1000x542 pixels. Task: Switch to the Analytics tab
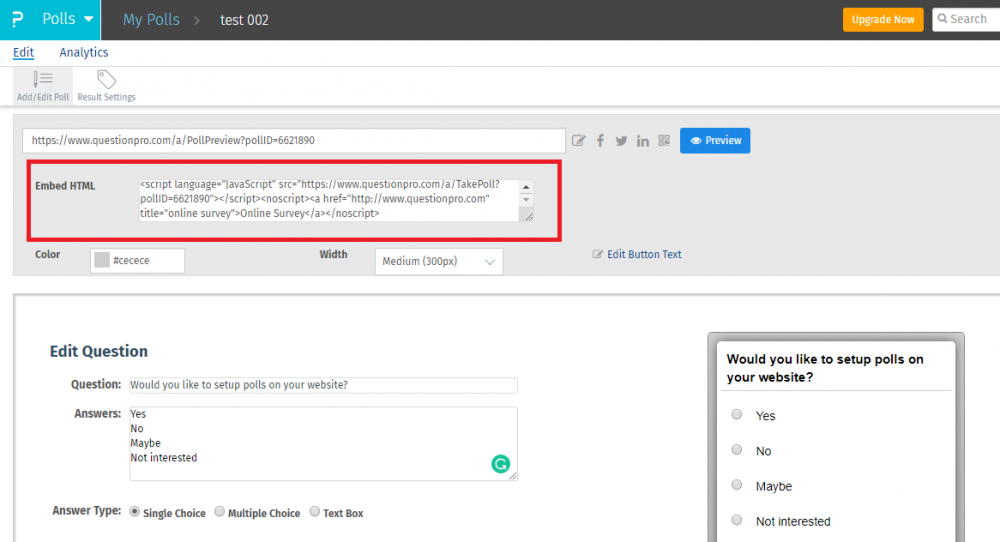(84, 52)
